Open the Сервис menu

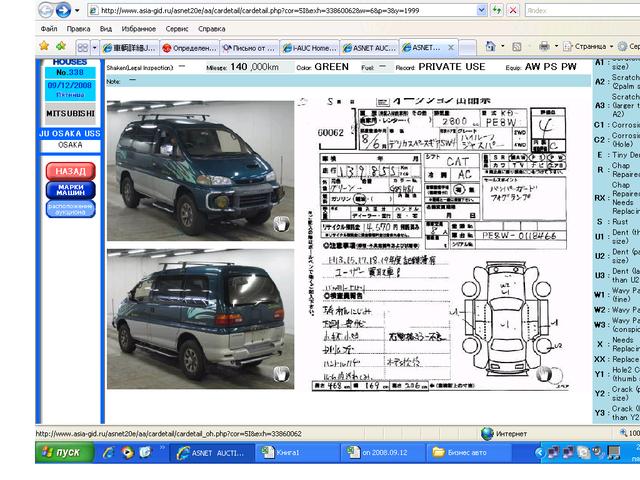tap(177, 29)
